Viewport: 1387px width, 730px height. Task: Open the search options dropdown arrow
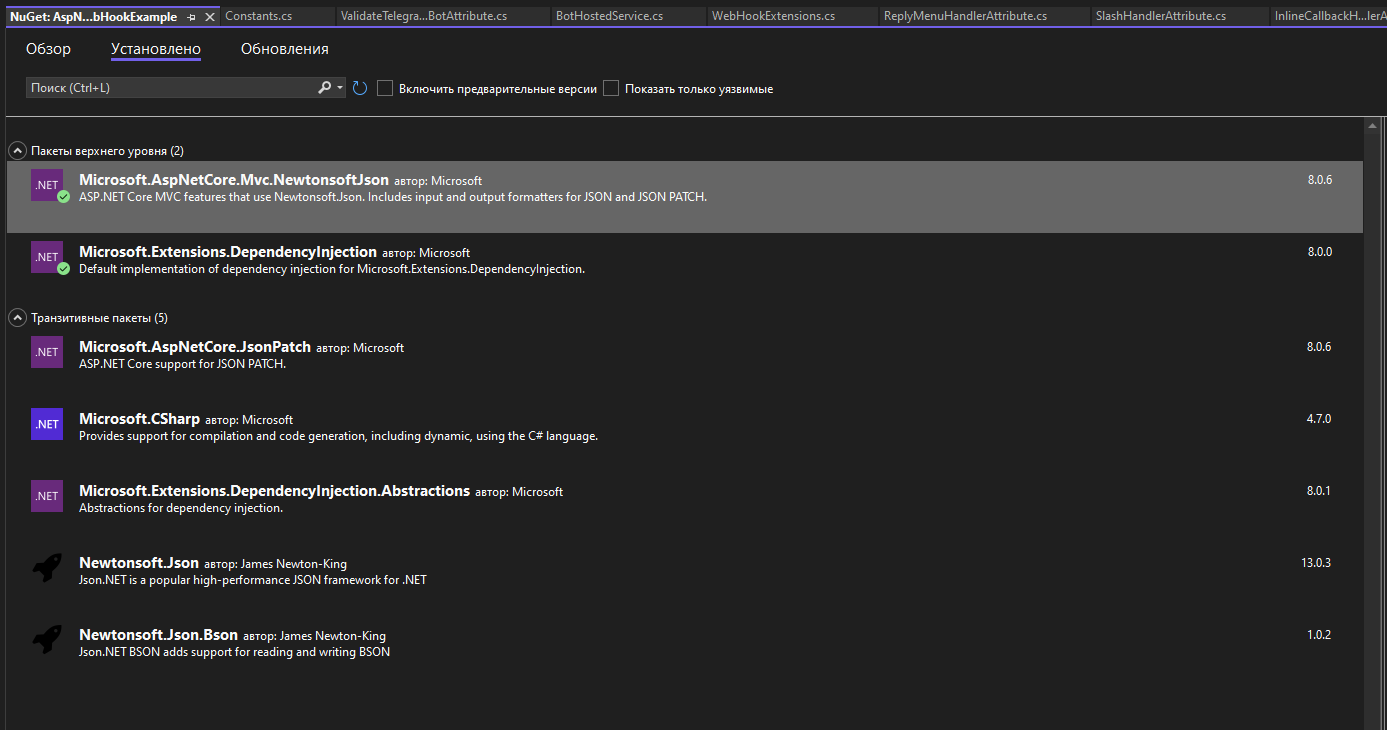pos(340,88)
